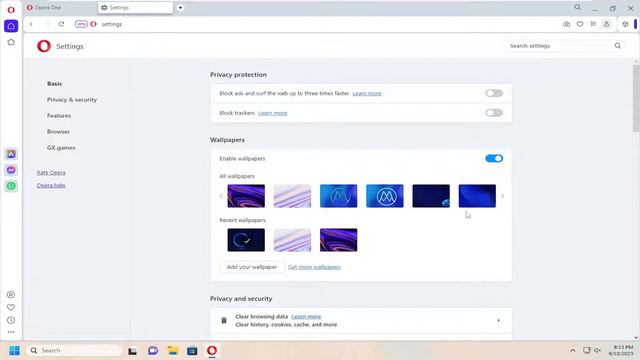Viewport: 640px width, 360px height.
Task: Open the Rate Opera link
Action: pyautogui.click(x=51, y=173)
